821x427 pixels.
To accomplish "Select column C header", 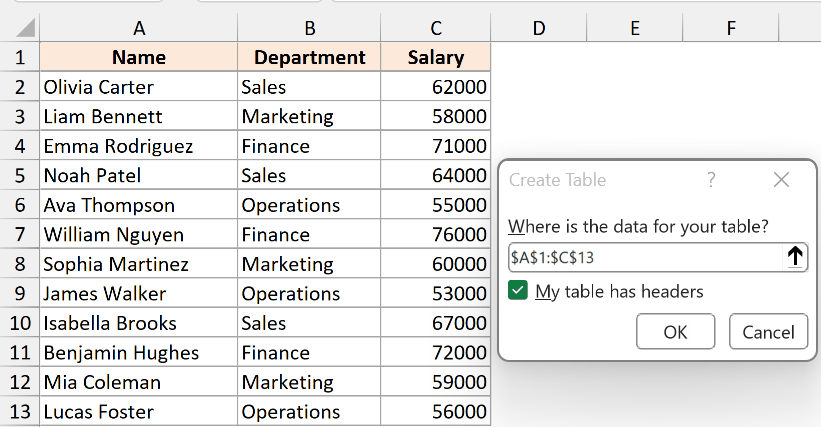I will pos(436,28).
